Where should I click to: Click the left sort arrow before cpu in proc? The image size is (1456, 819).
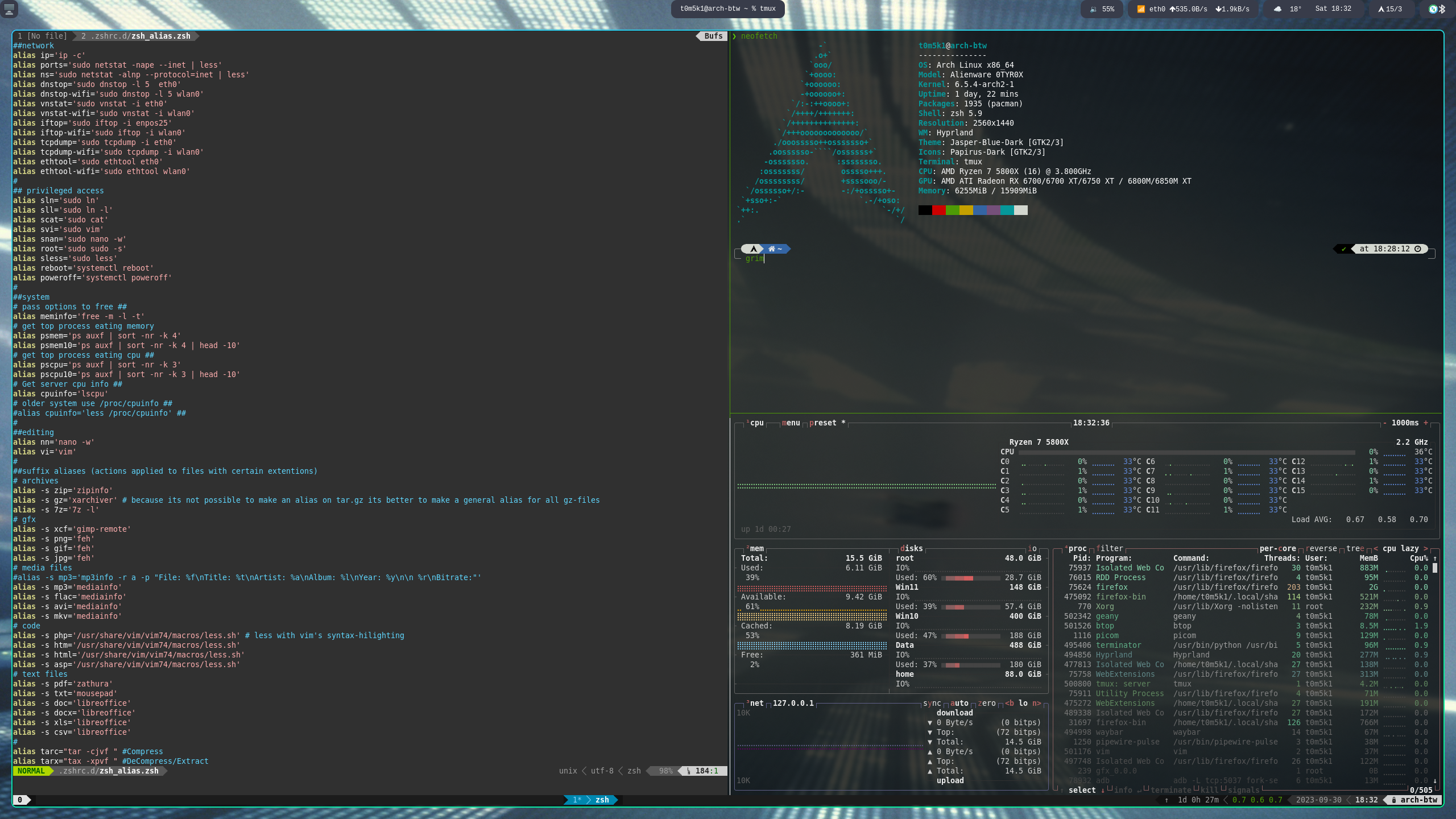(1376, 548)
